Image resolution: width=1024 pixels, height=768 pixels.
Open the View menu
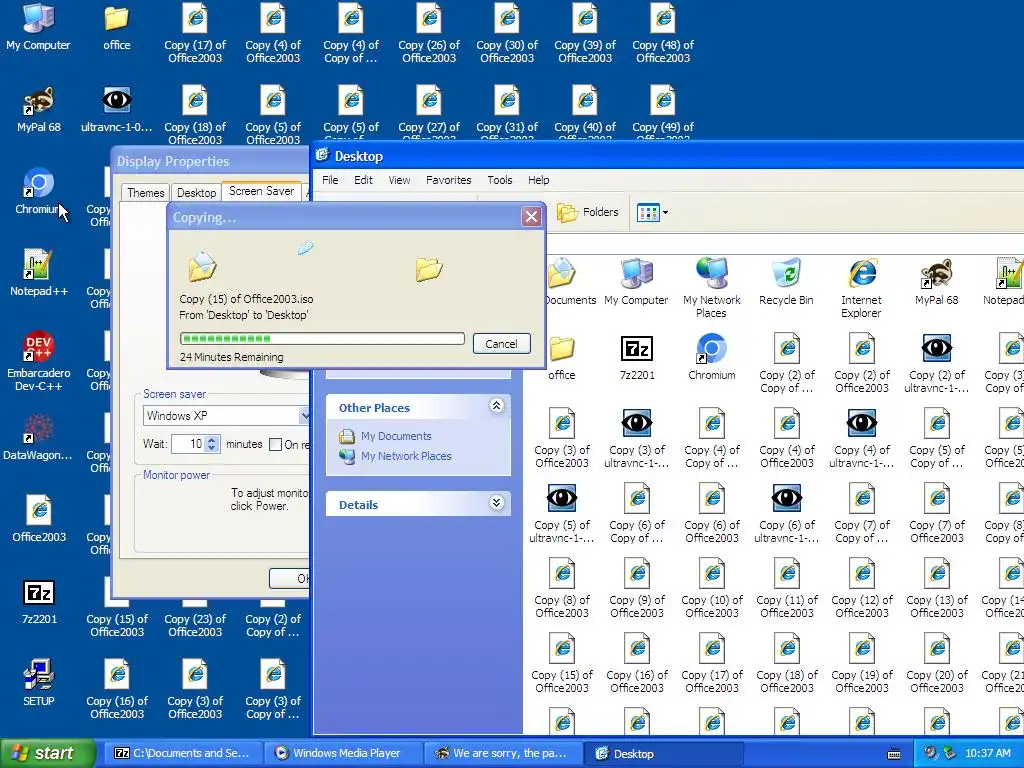coord(399,180)
